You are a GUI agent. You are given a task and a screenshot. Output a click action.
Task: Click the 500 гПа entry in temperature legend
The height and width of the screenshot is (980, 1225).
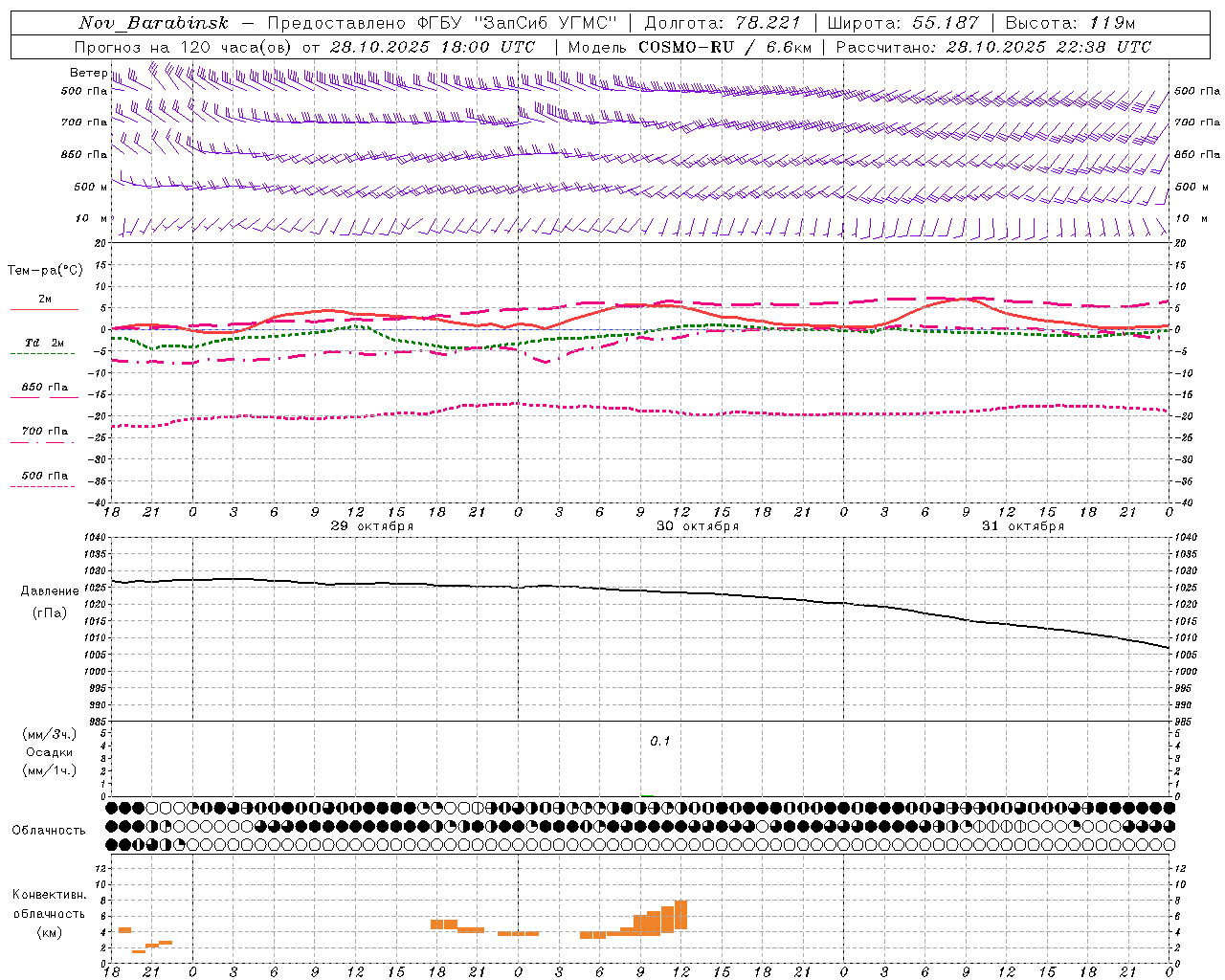(x=45, y=475)
